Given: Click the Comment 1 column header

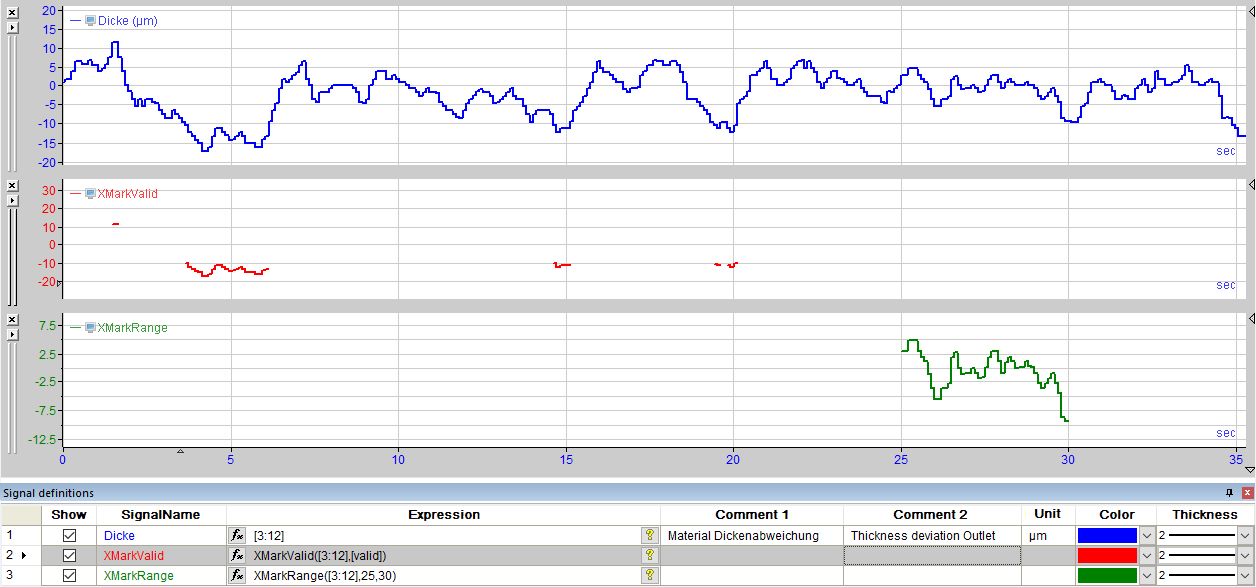Looking at the screenshot, I should (752, 514).
